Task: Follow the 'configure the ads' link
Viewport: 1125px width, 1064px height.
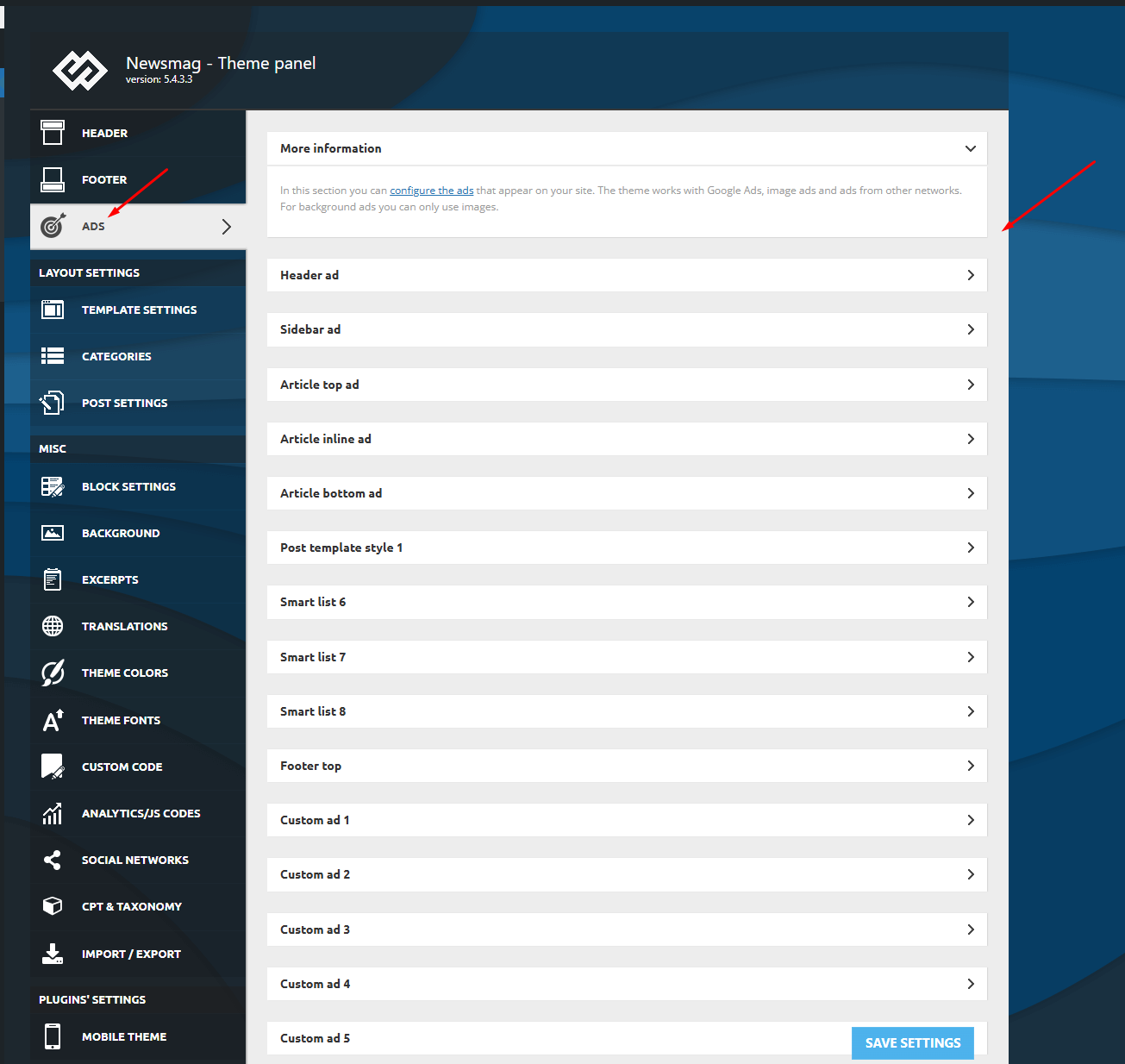Action: tap(432, 191)
